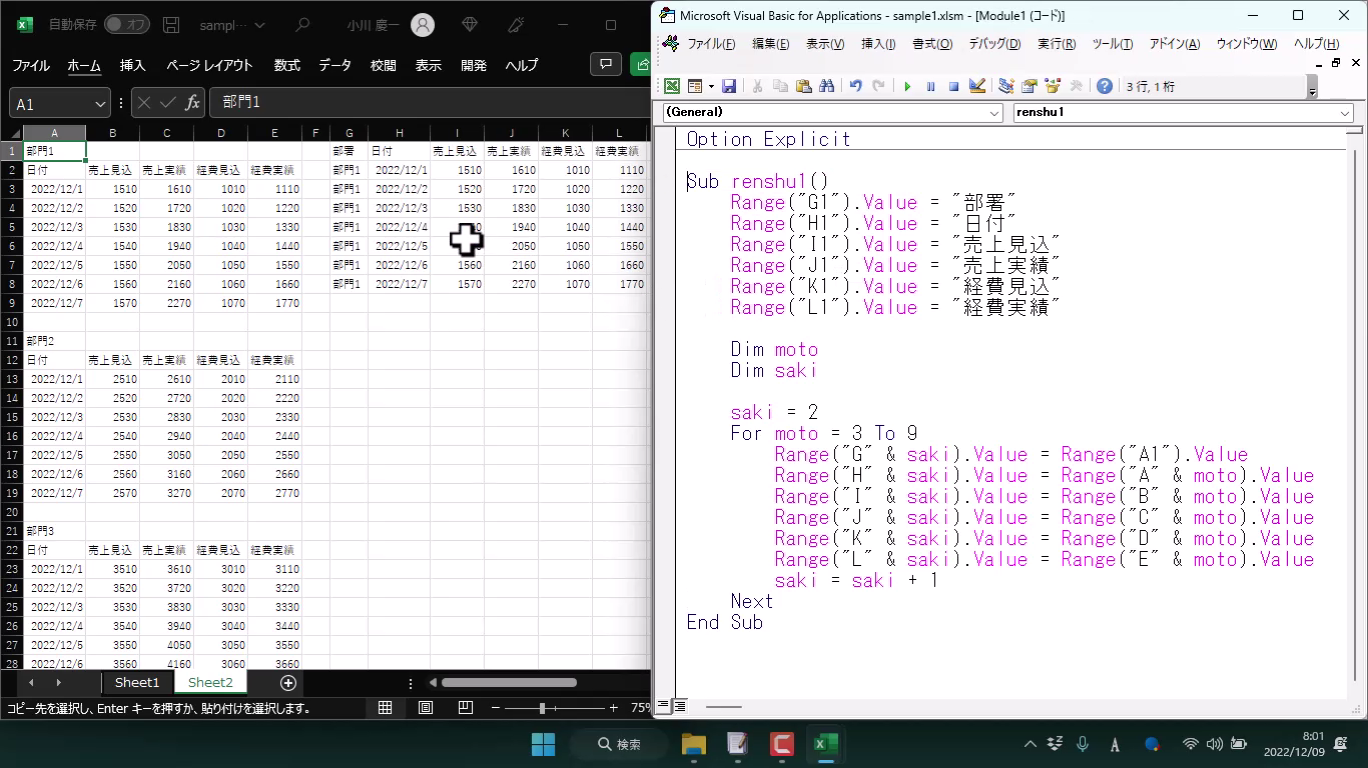The image size is (1368, 768).
Task: Switch to Page Layout view in status bar
Action: pyautogui.click(x=425, y=708)
